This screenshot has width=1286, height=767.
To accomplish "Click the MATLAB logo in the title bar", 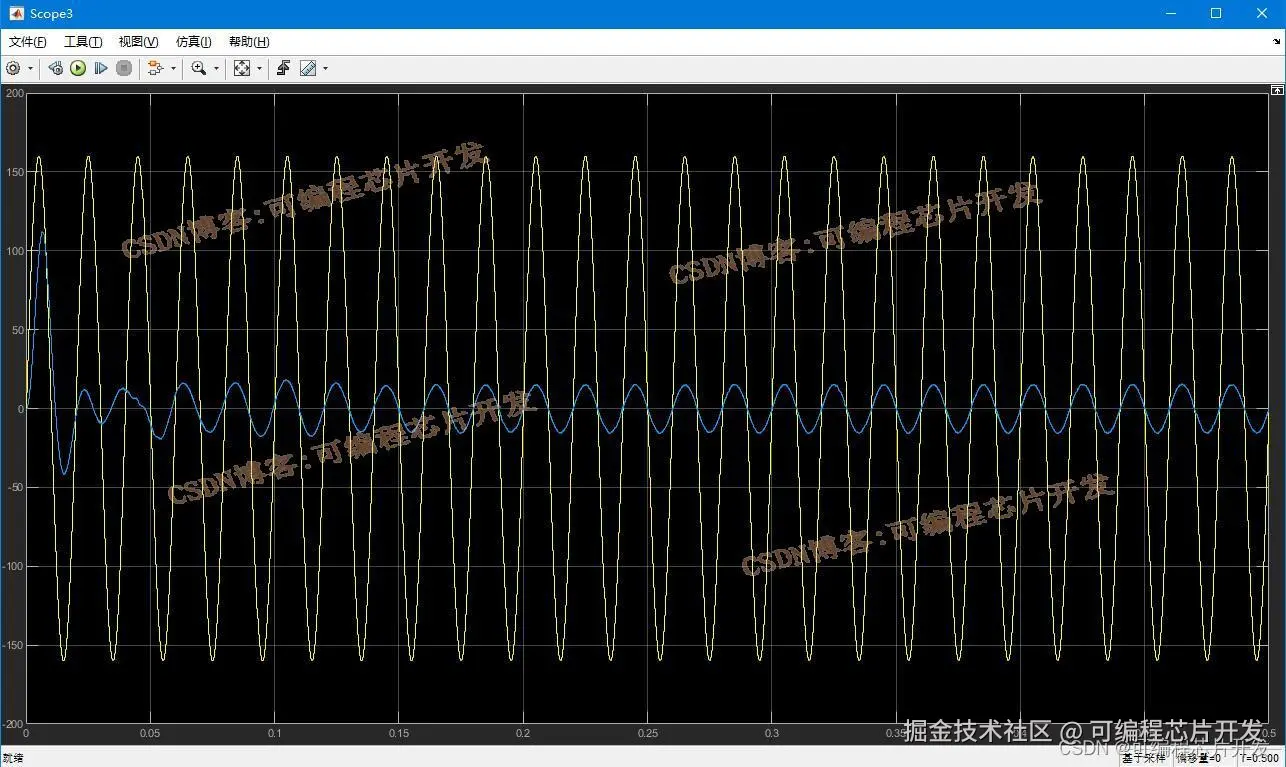I will click(16, 13).
